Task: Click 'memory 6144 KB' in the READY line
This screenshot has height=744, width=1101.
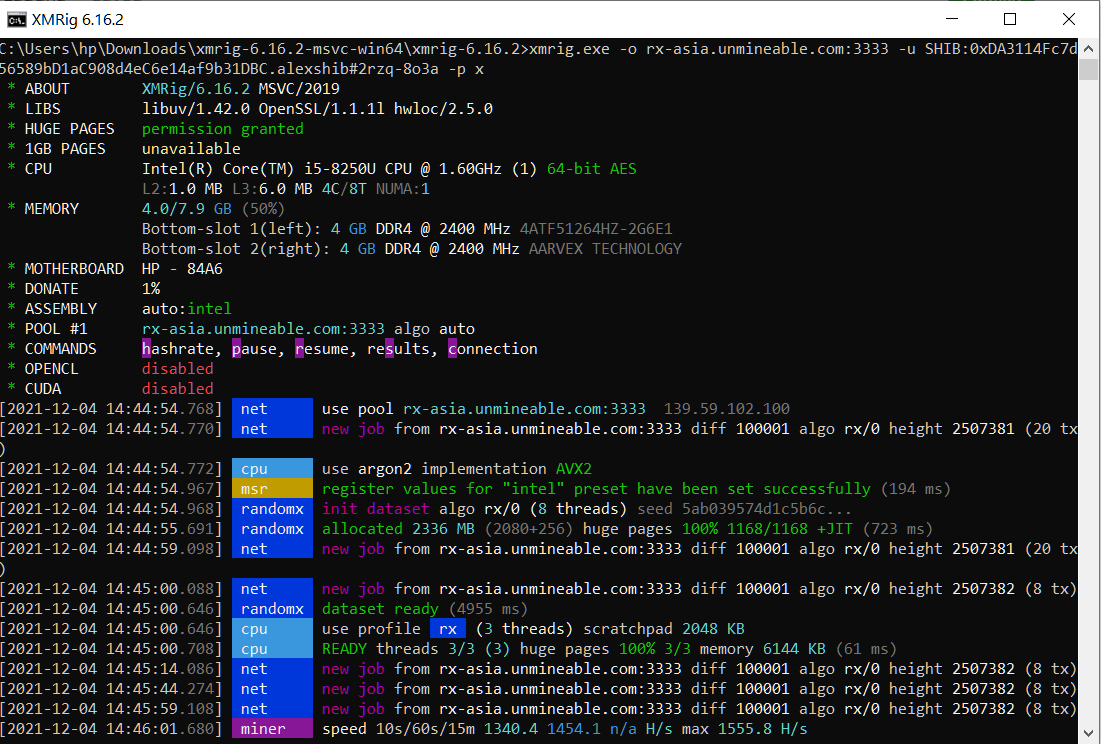Action: tap(763, 649)
